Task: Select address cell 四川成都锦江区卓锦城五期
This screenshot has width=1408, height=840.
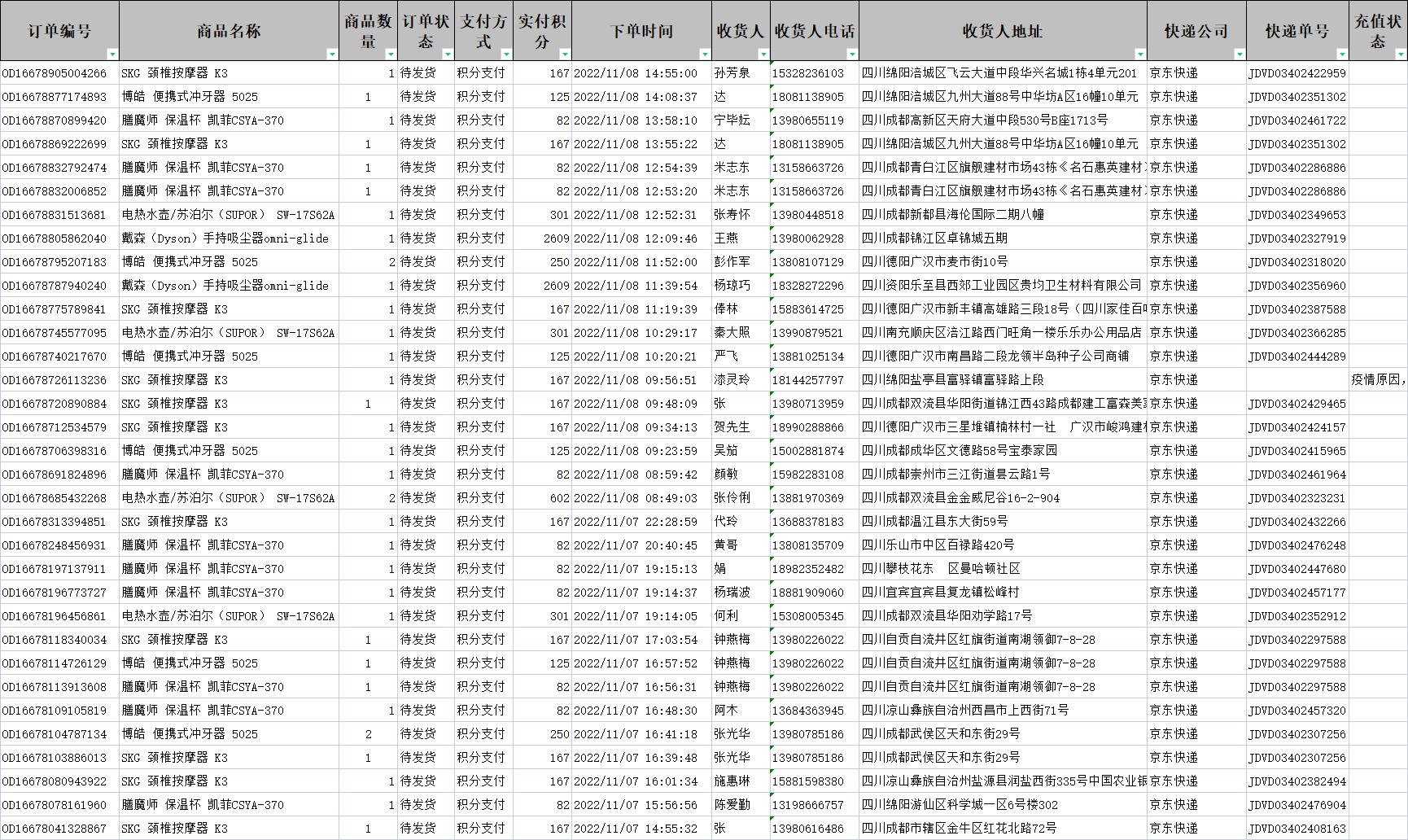Action: 1003,238
